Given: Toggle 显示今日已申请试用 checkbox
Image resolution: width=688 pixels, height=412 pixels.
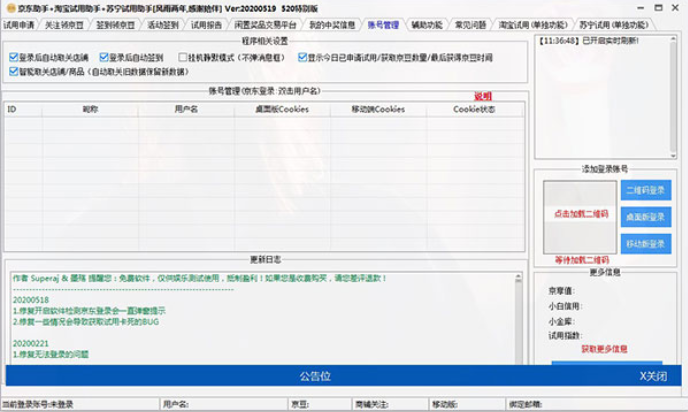Looking at the screenshot, I should coord(302,57).
